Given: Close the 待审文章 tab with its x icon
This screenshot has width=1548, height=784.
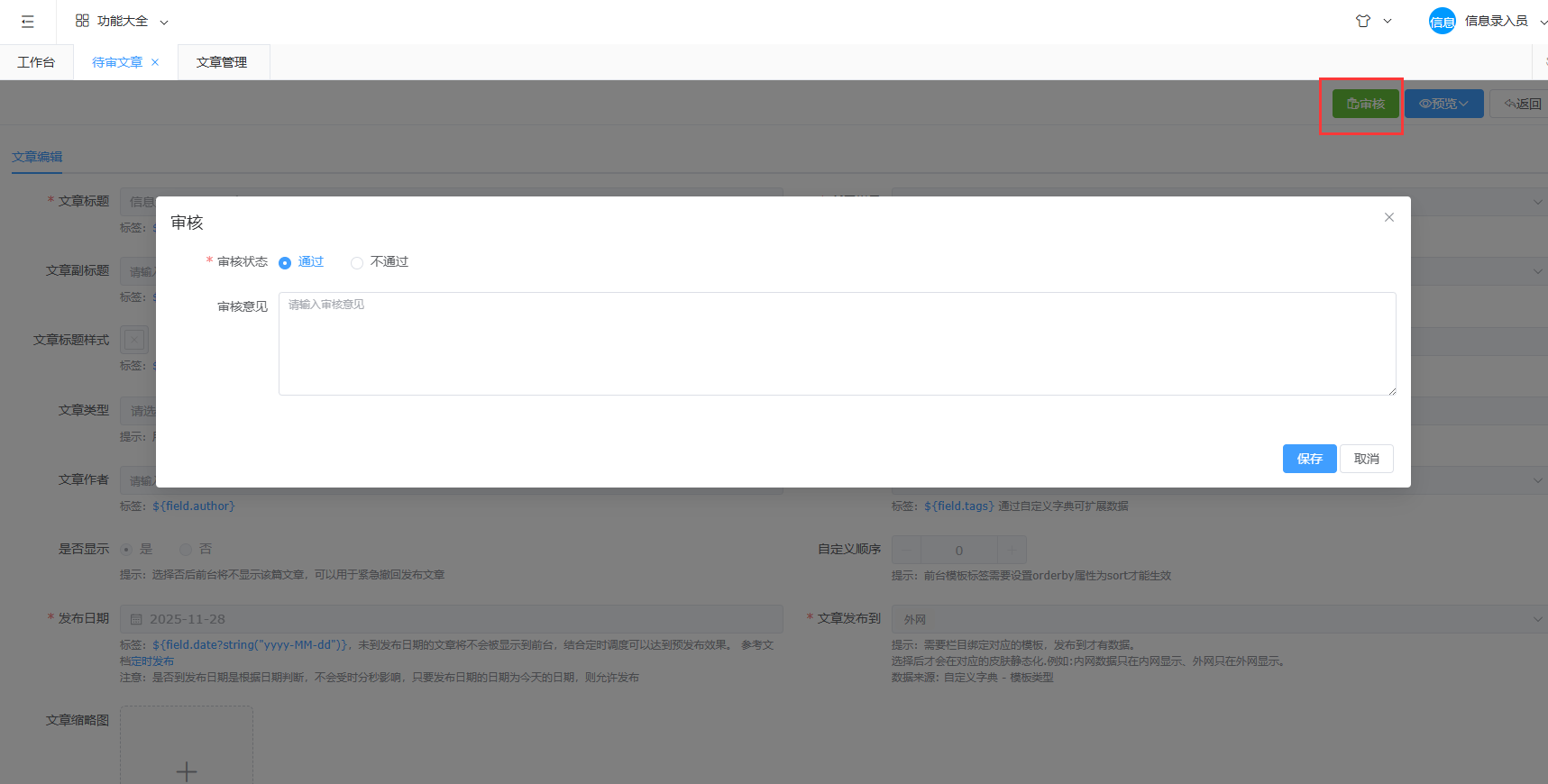Looking at the screenshot, I should 155,62.
